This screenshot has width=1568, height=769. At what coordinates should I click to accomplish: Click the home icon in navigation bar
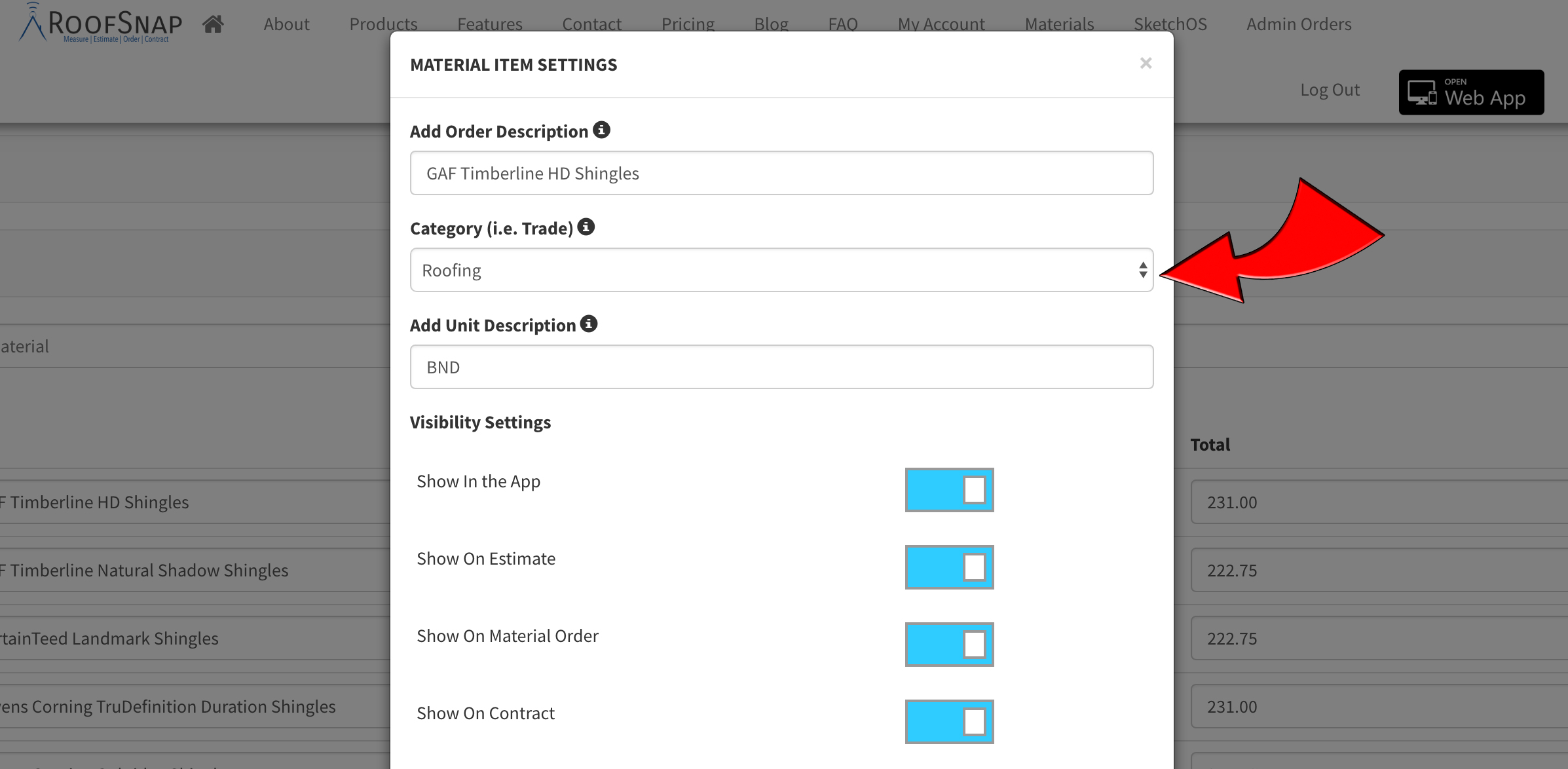pyautogui.click(x=213, y=24)
